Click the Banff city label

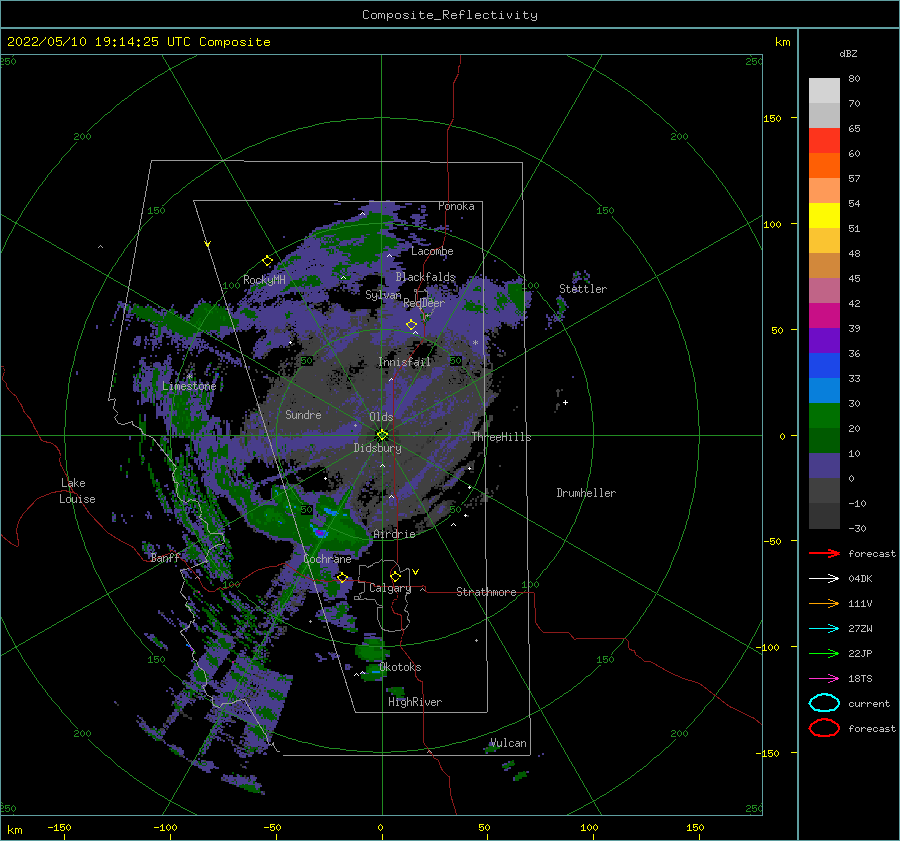pos(165,557)
